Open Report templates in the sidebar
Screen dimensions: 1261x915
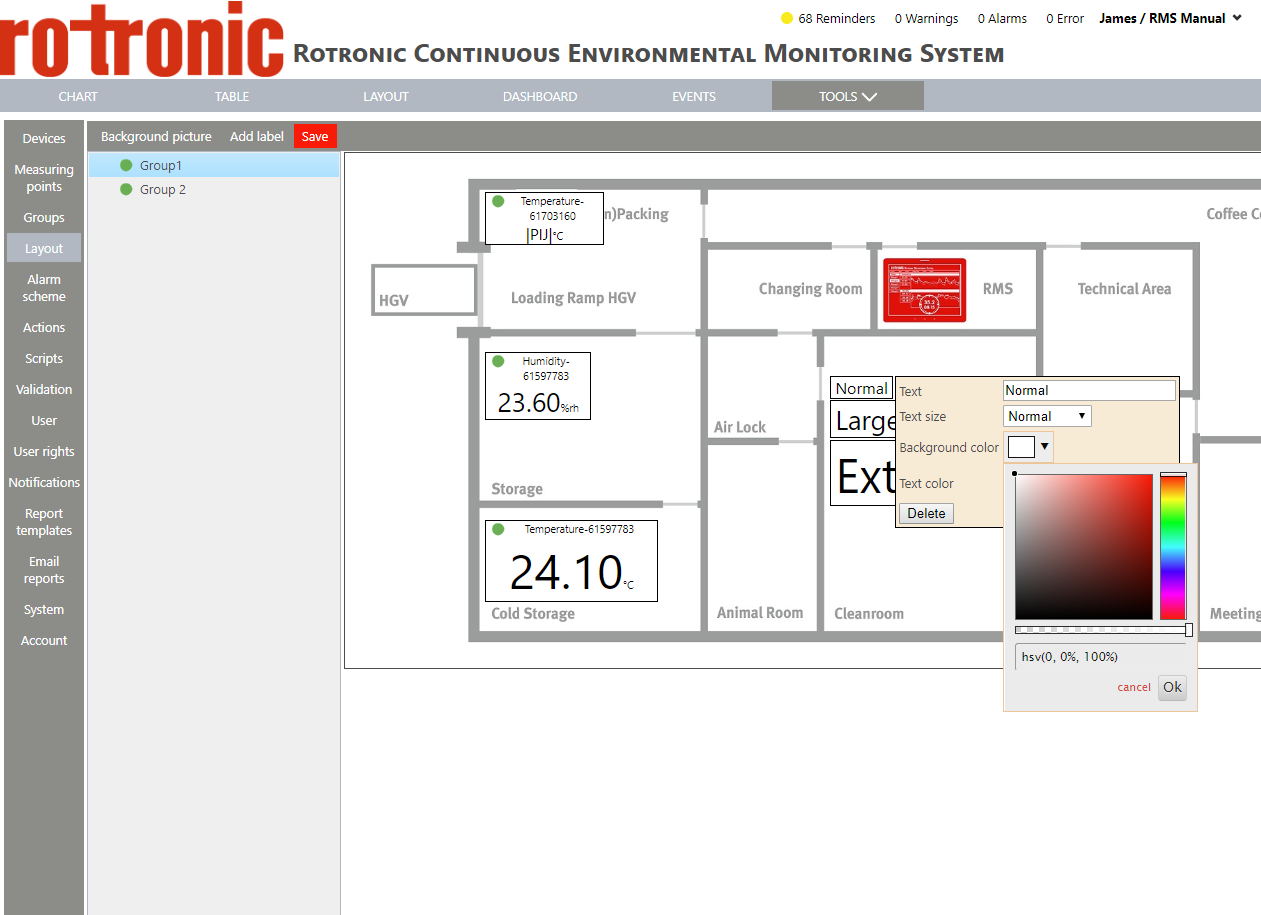[44, 522]
